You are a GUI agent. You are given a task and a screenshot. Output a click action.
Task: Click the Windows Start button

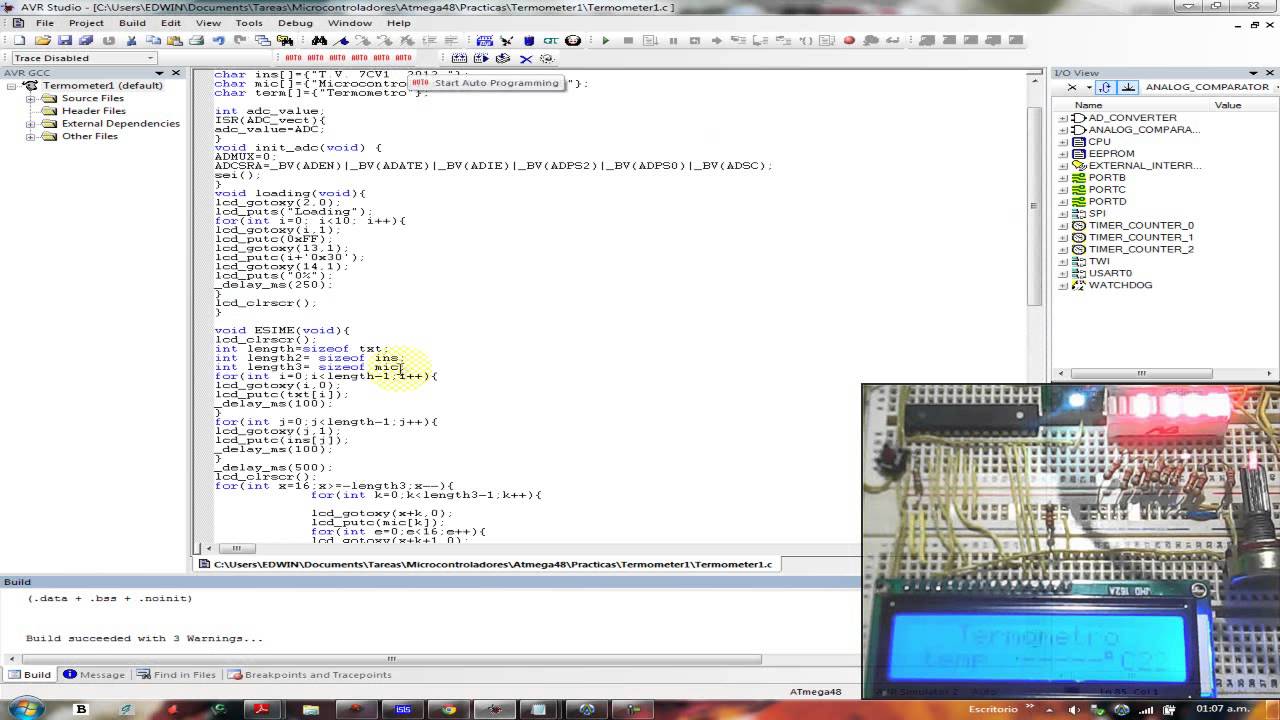[24, 709]
